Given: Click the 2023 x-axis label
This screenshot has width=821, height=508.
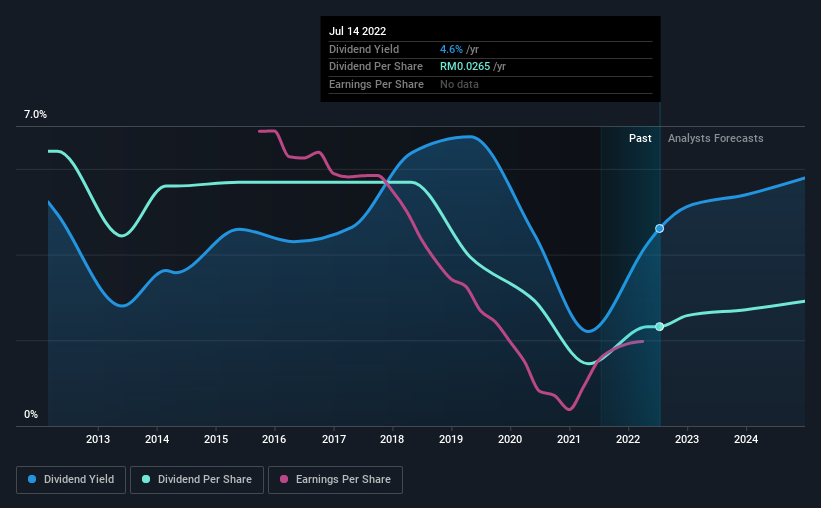Looking at the screenshot, I should click(686, 439).
